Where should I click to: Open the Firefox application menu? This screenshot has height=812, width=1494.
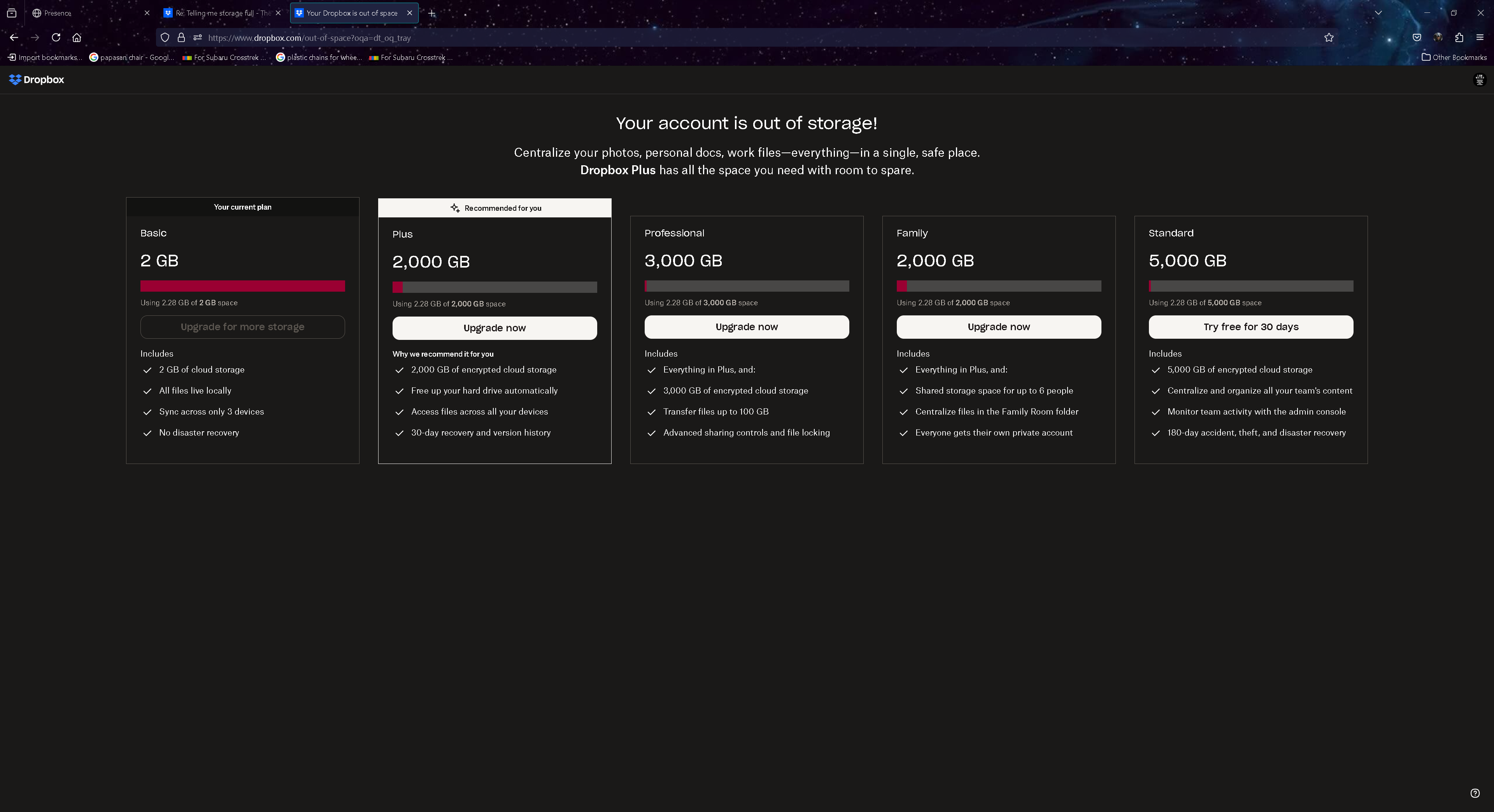tap(1480, 38)
